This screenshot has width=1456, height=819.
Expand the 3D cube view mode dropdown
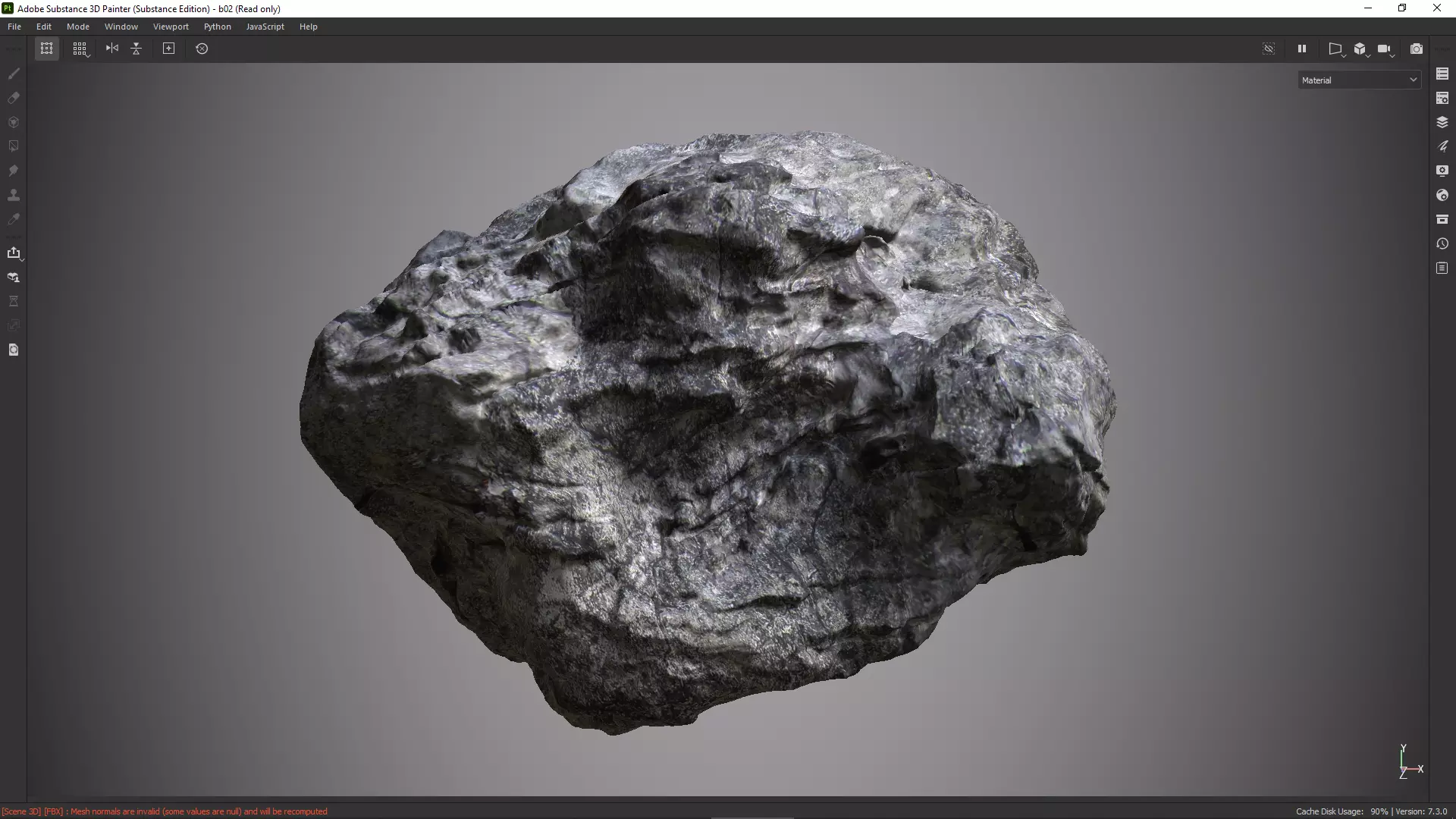(1361, 49)
